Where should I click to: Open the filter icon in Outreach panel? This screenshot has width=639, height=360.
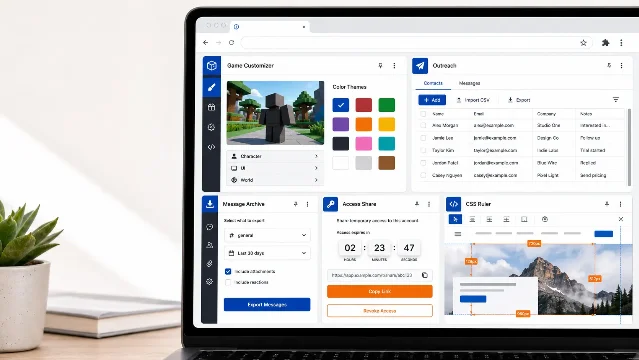[x=616, y=99]
